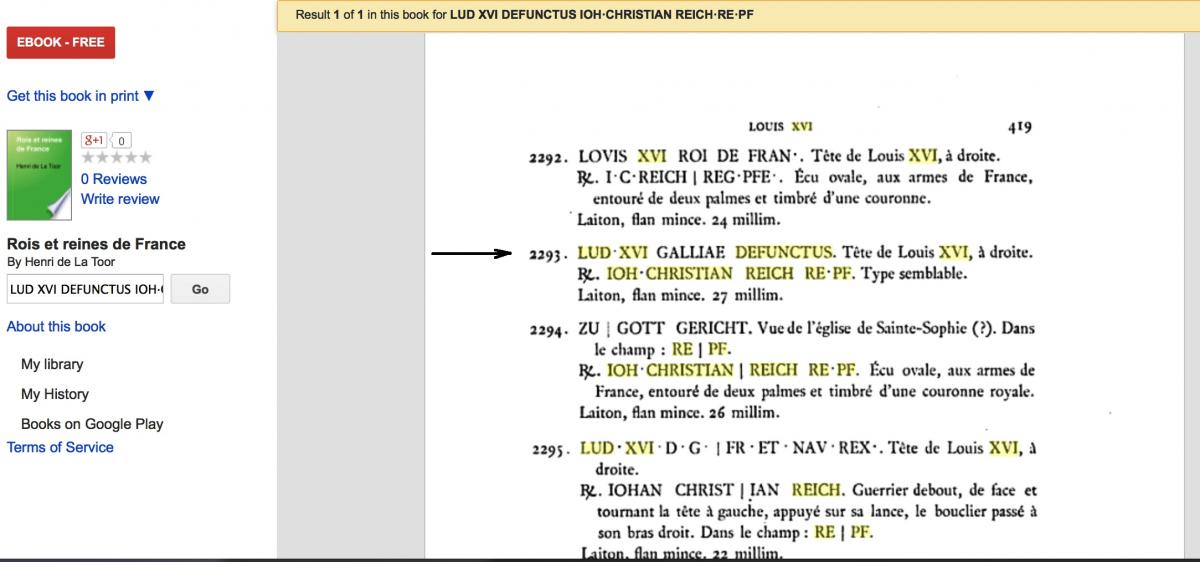Expand the Get this book in print dropdown

click(x=80, y=96)
